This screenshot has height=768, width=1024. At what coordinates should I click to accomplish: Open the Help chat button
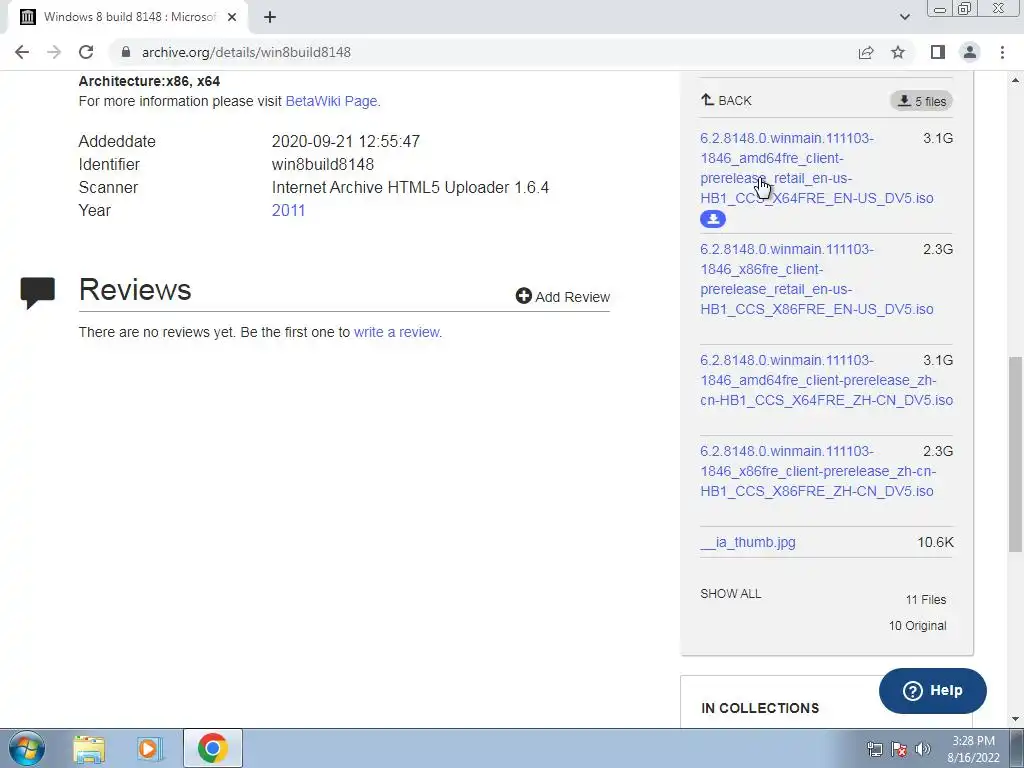click(933, 690)
